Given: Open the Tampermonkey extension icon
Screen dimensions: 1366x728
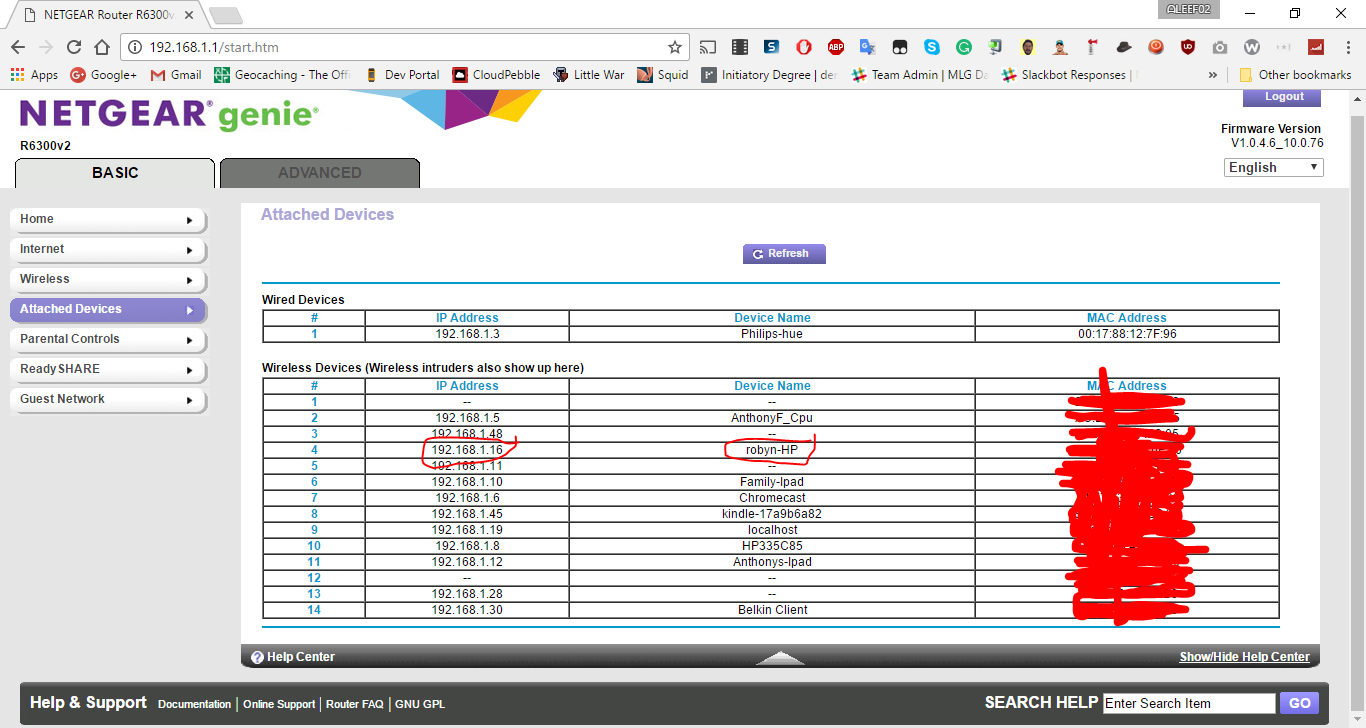Looking at the screenshot, I should [900, 47].
